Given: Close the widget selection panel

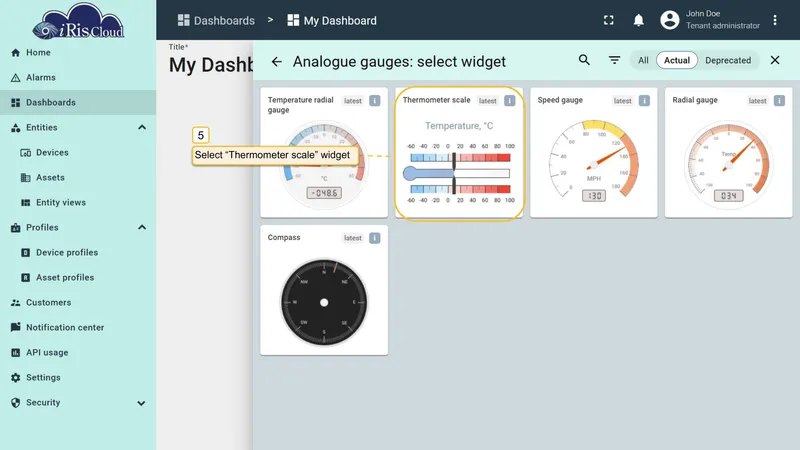Looking at the screenshot, I should [774, 60].
